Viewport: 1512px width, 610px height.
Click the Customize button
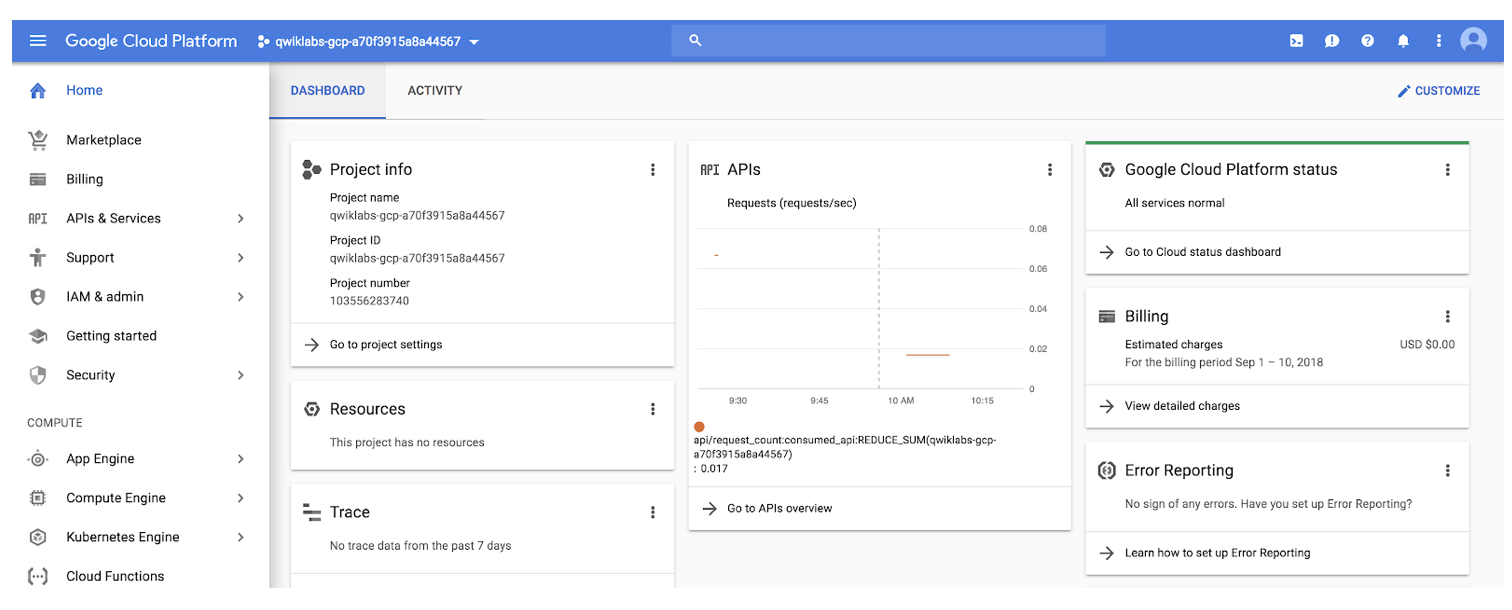coord(1439,91)
